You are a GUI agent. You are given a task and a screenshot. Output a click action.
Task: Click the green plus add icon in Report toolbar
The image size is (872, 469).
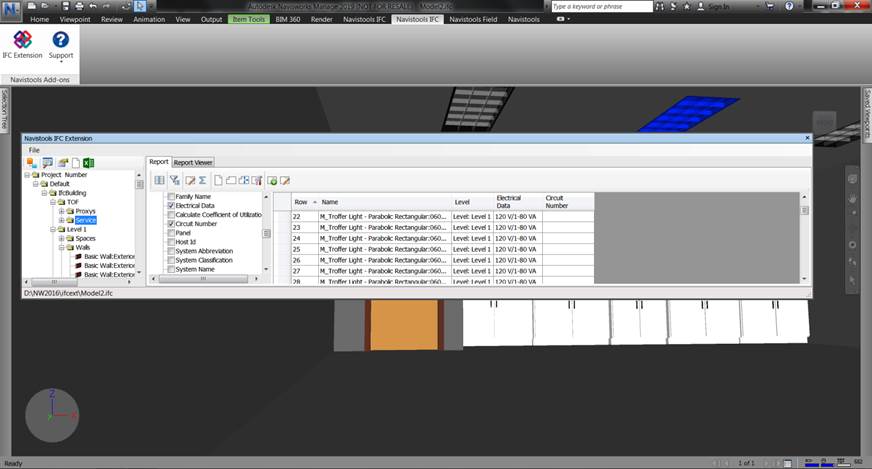[272, 180]
